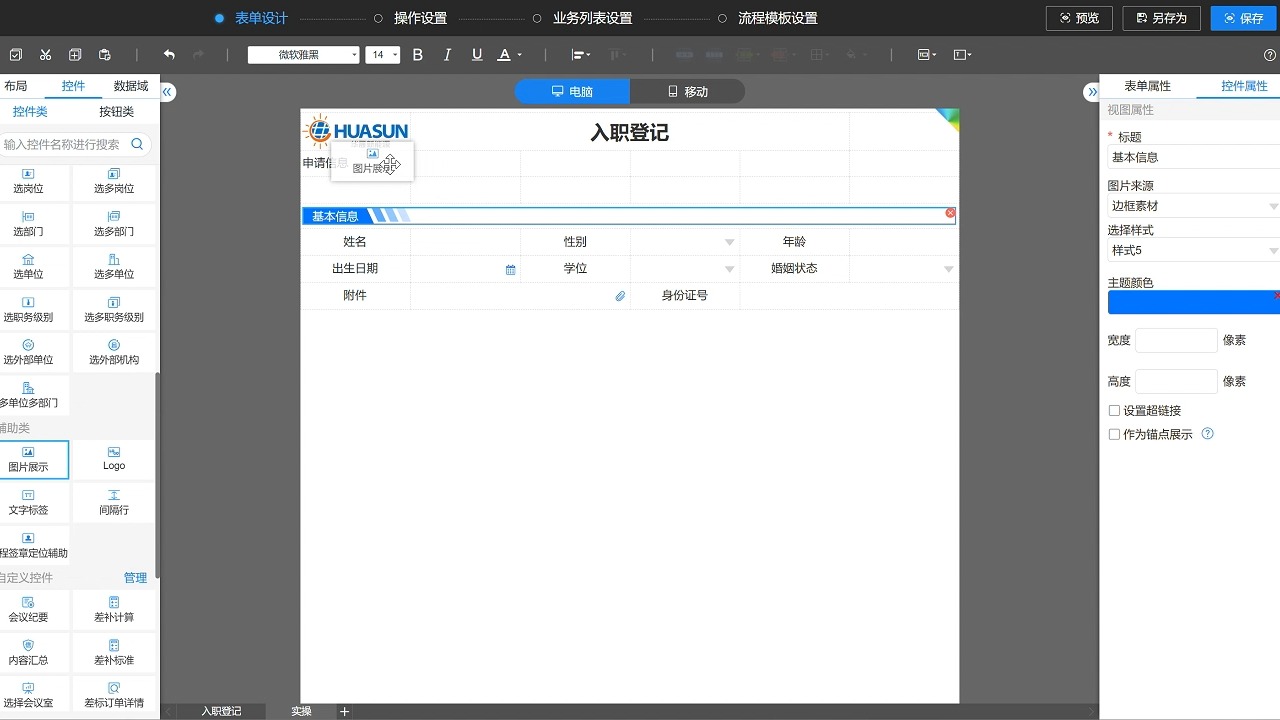1280x720 pixels.
Task: Click the paste clipboard icon in toolbar
Action: (105, 55)
